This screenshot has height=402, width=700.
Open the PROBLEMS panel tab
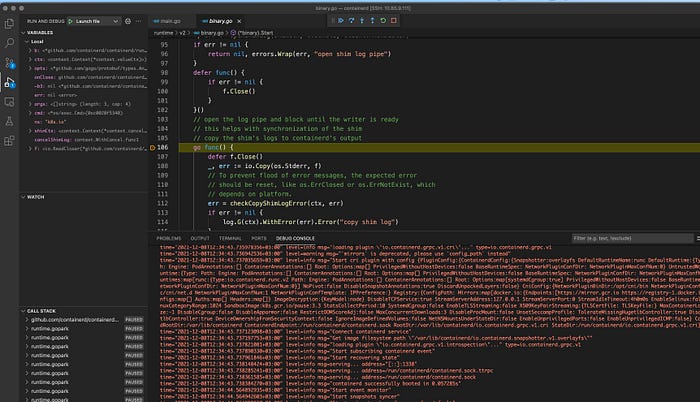pos(169,239)
